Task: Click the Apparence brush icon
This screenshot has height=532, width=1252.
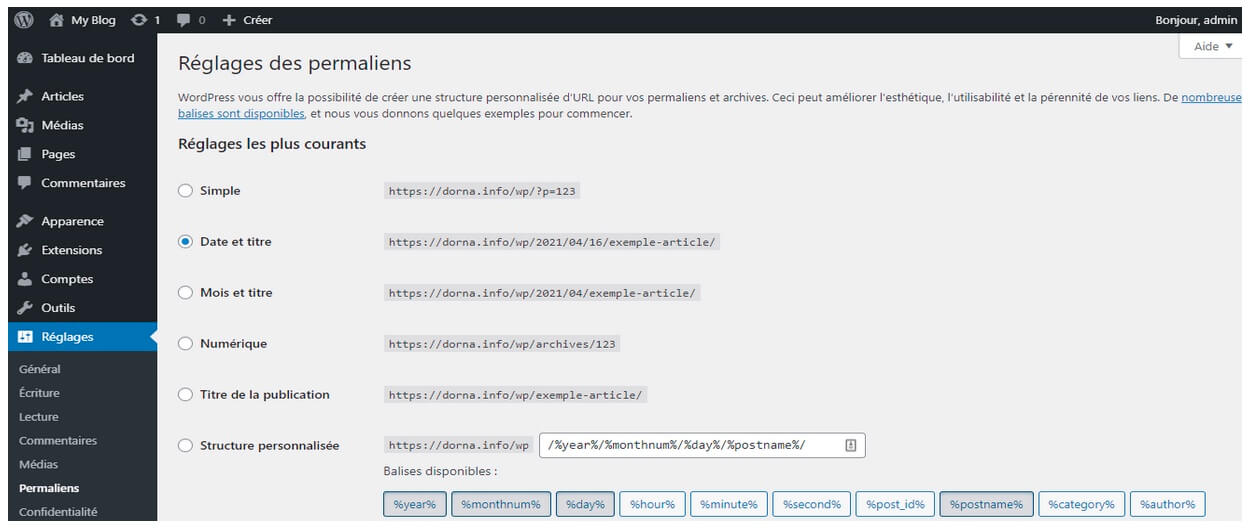Action: click(25, 221)
